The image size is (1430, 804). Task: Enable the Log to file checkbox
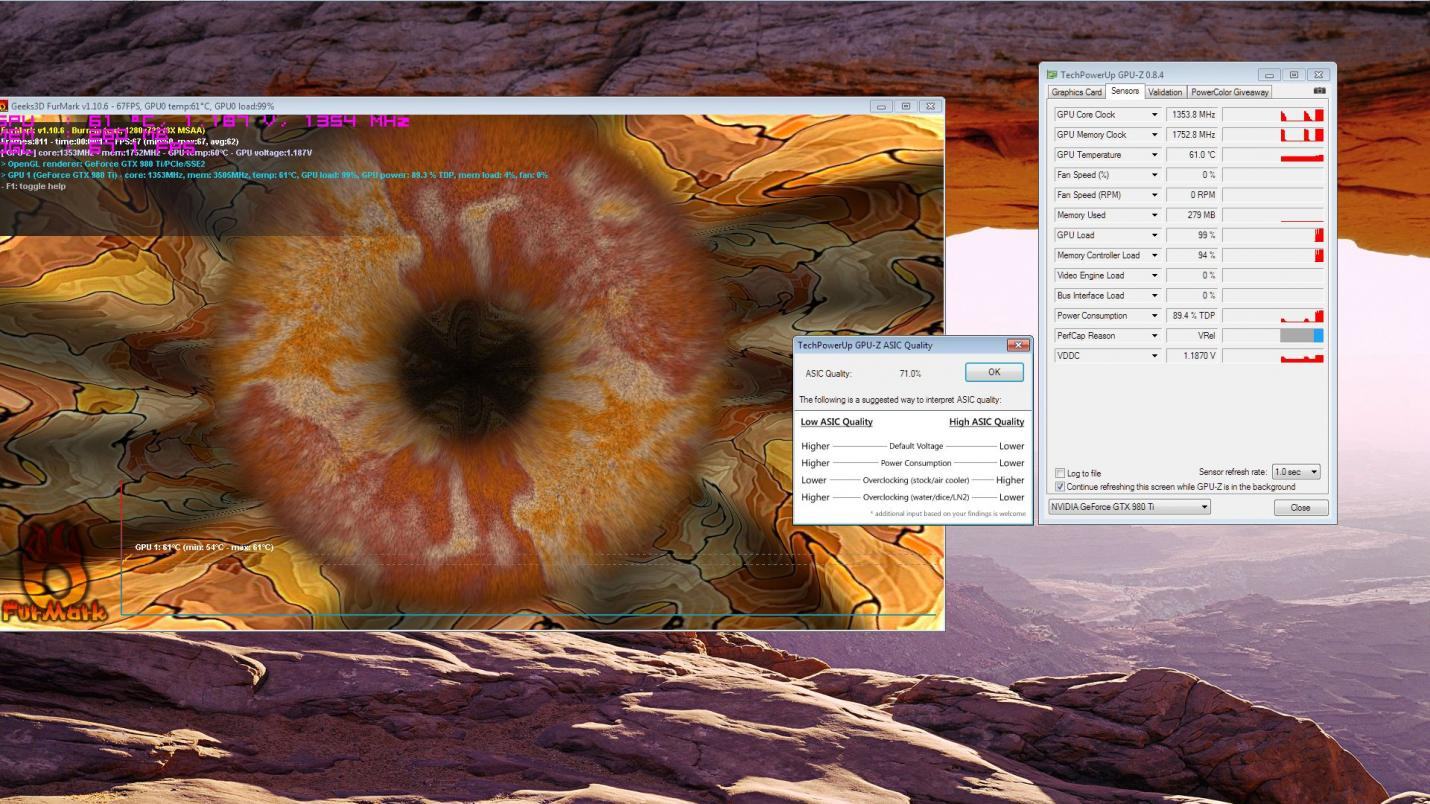tap(1061, 473)
